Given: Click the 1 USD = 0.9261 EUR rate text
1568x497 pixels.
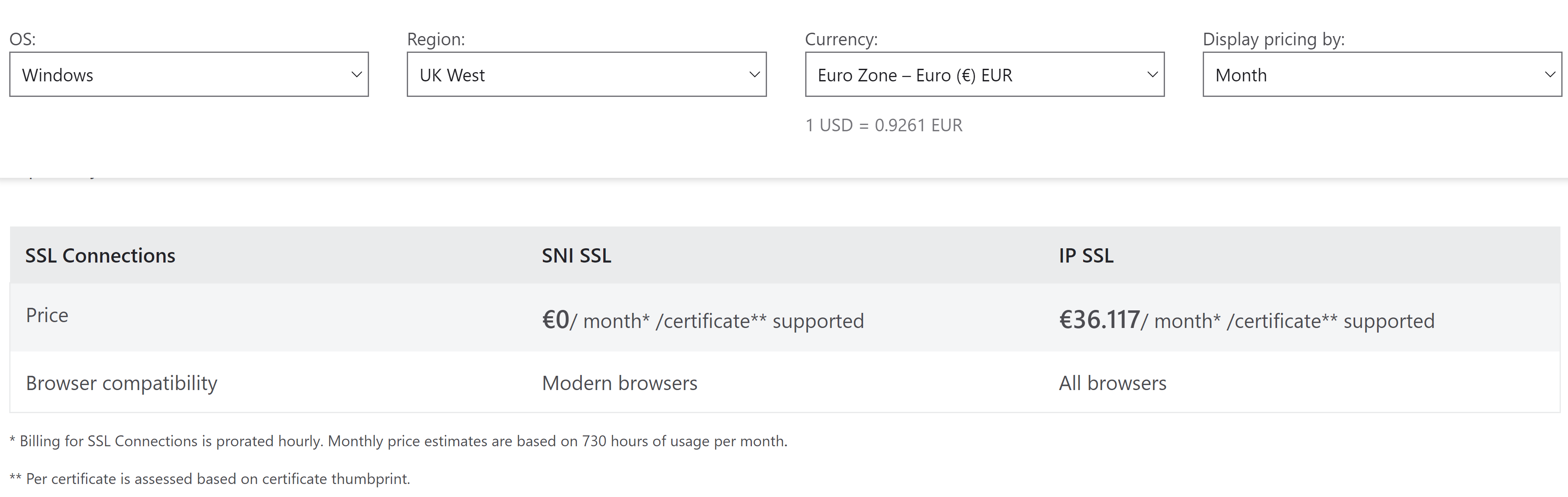Looking at the screenshot, I should click(x=884, y=125).
